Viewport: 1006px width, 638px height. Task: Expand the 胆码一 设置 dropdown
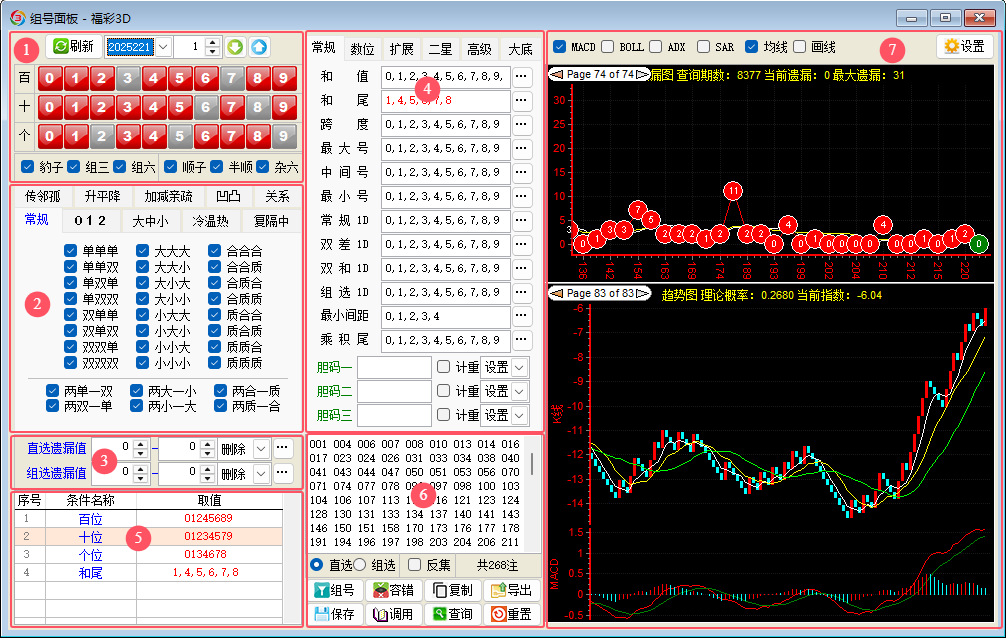click(519, 367)
